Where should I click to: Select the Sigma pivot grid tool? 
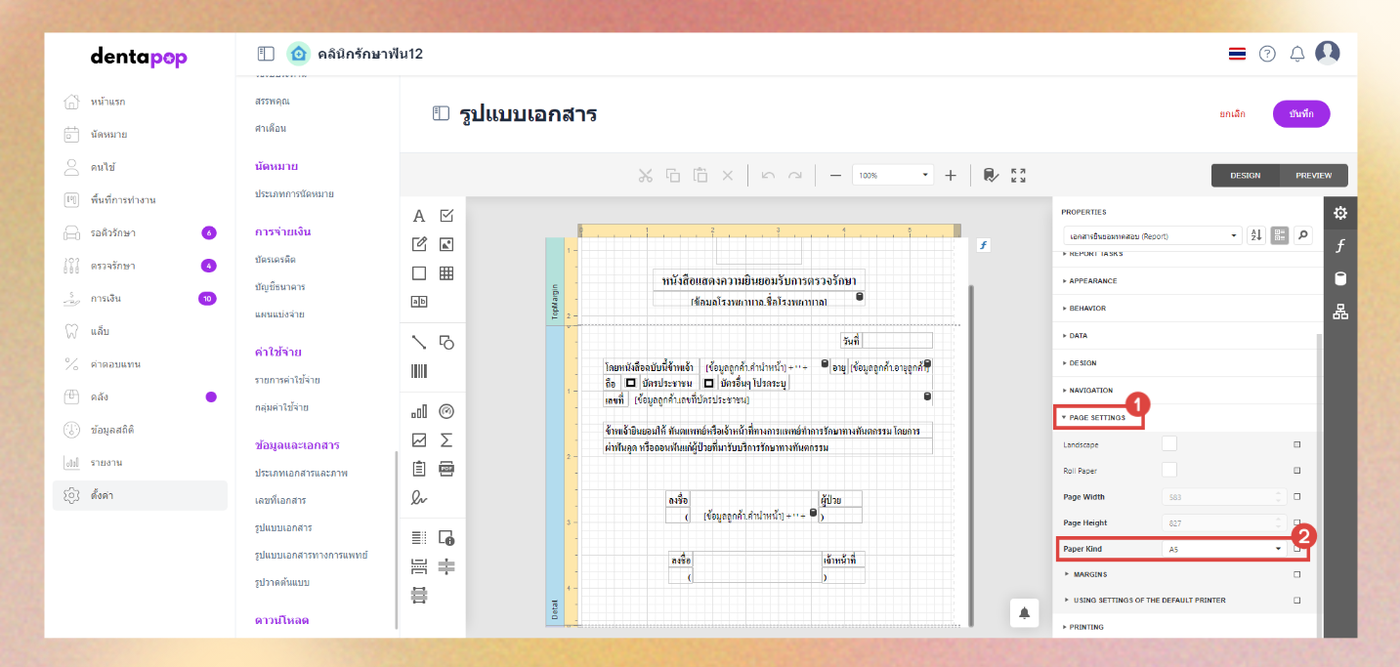coord(447,440)
